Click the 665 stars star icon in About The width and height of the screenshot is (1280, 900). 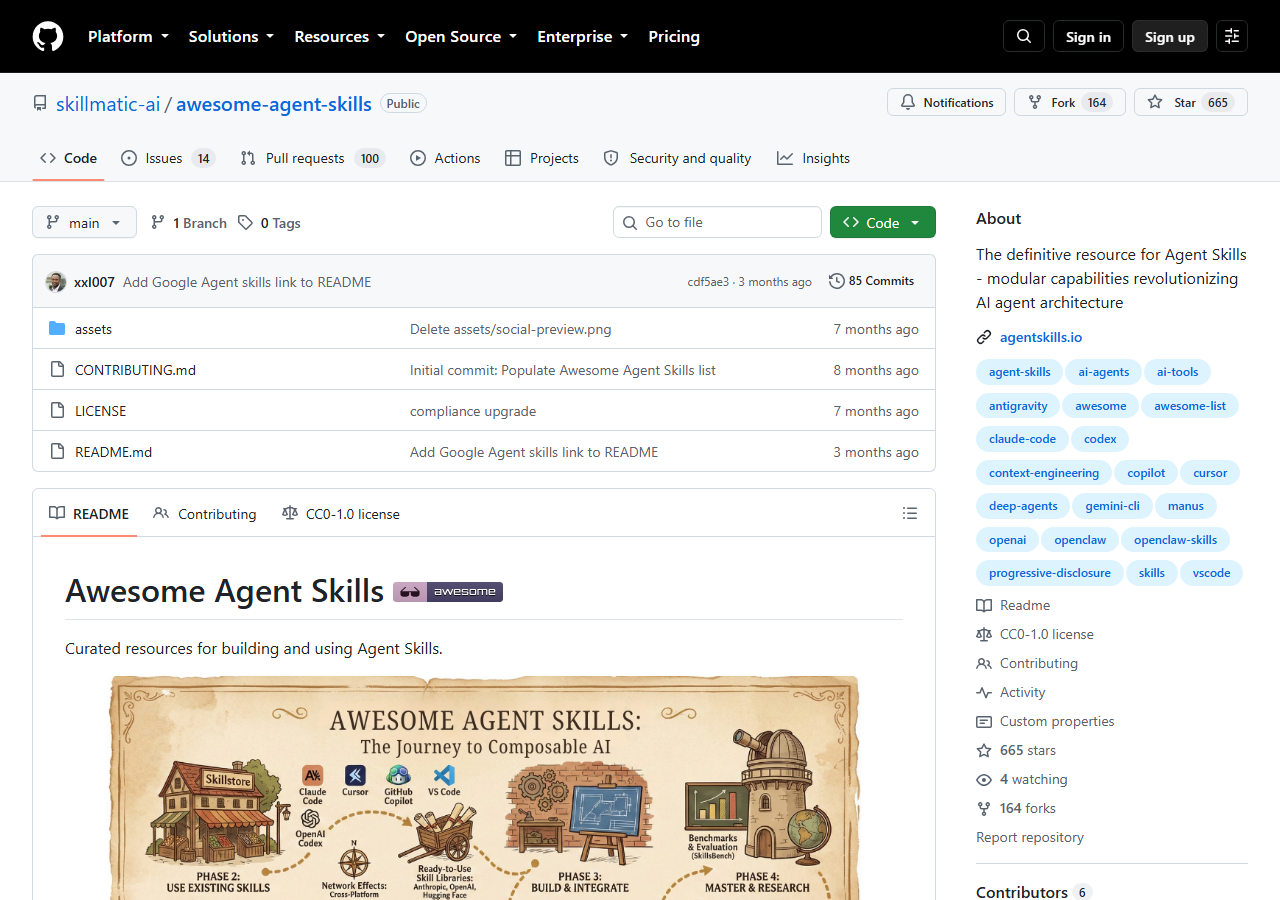click(x=984, y=750)
